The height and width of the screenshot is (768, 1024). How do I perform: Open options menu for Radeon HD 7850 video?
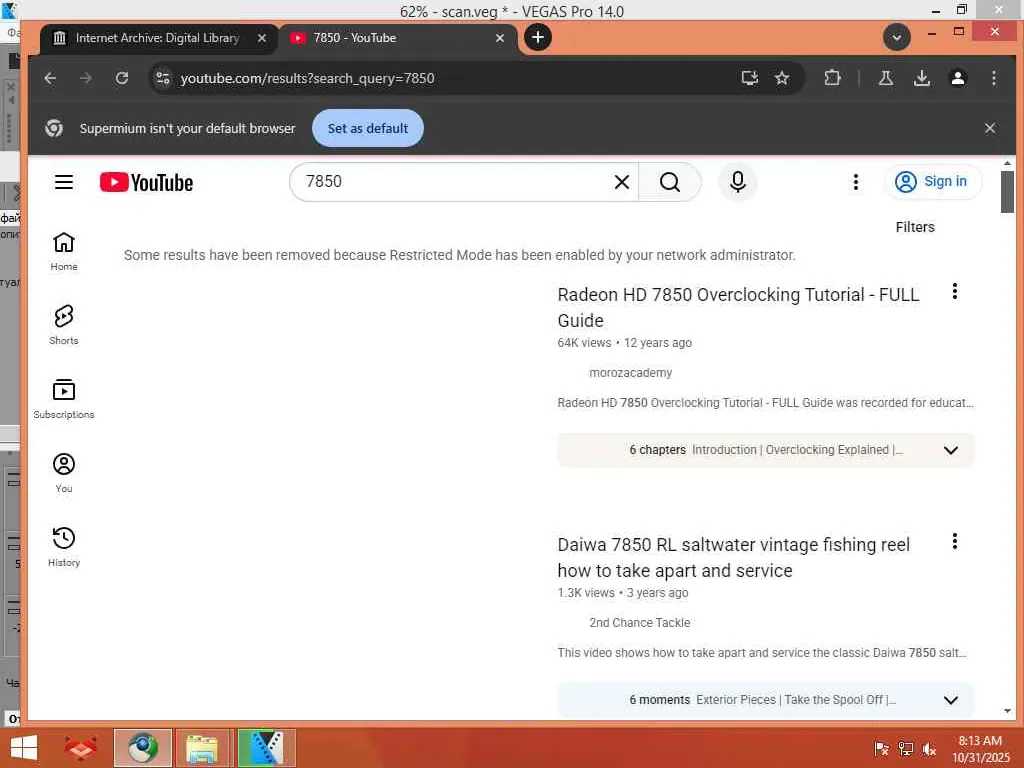[954, 291]
